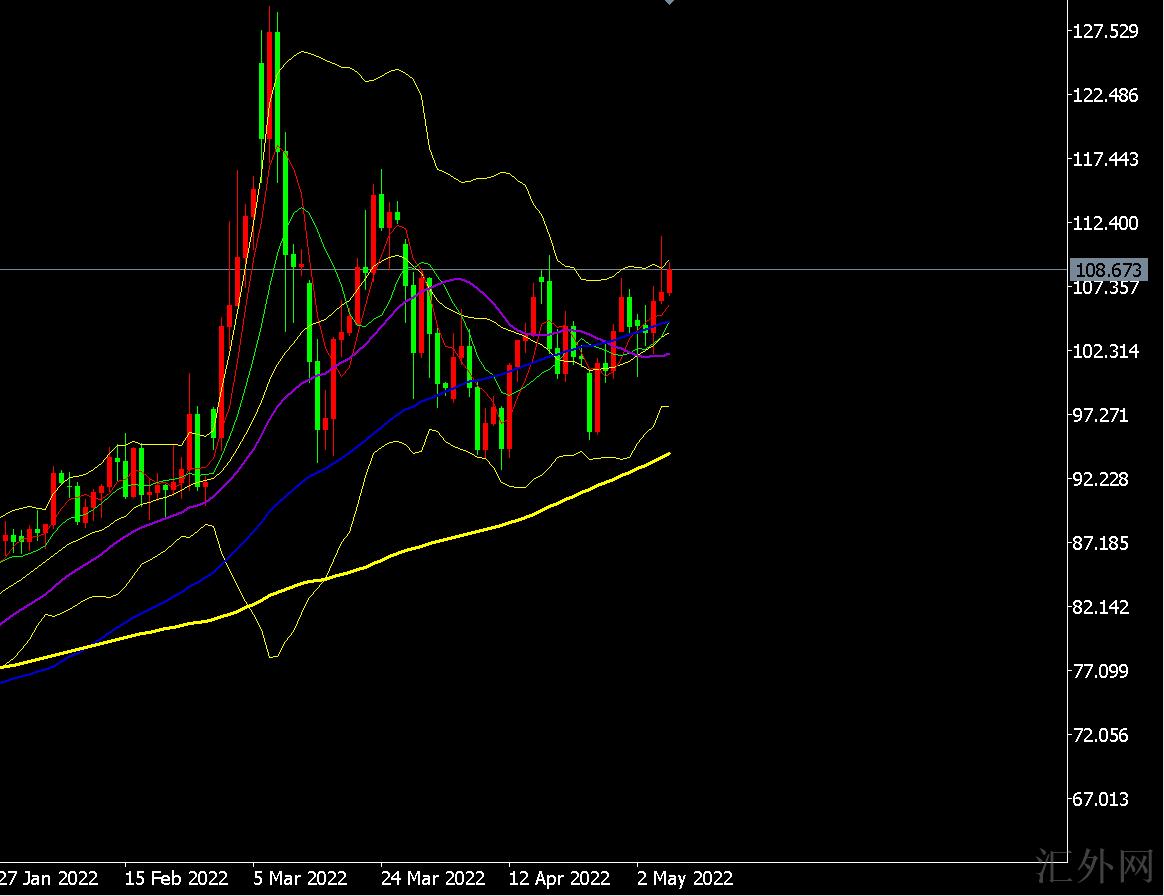Click the 127.529 price axis label

point(1105,32)
